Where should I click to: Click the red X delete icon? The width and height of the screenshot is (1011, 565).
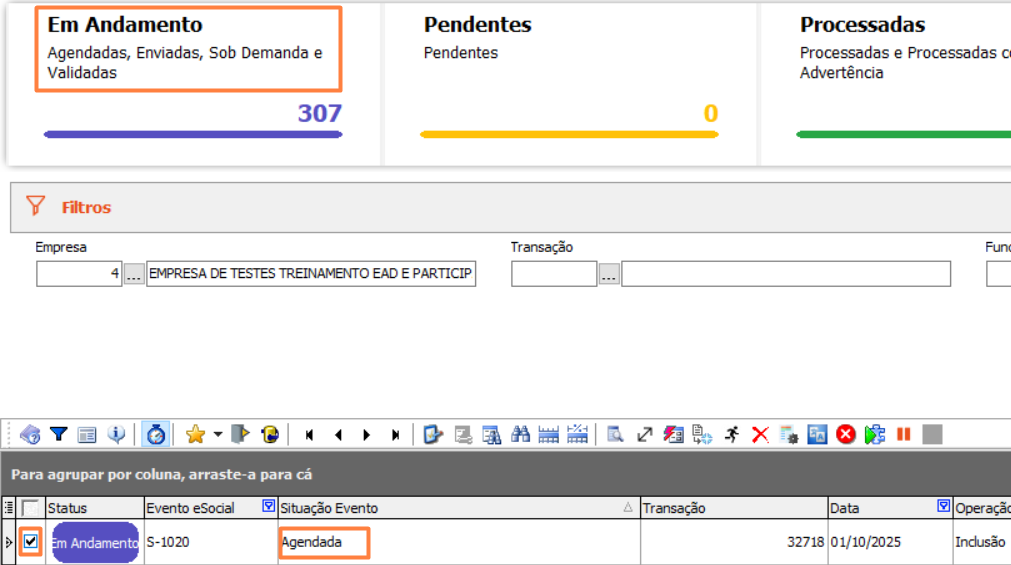(x=760, y=434)
